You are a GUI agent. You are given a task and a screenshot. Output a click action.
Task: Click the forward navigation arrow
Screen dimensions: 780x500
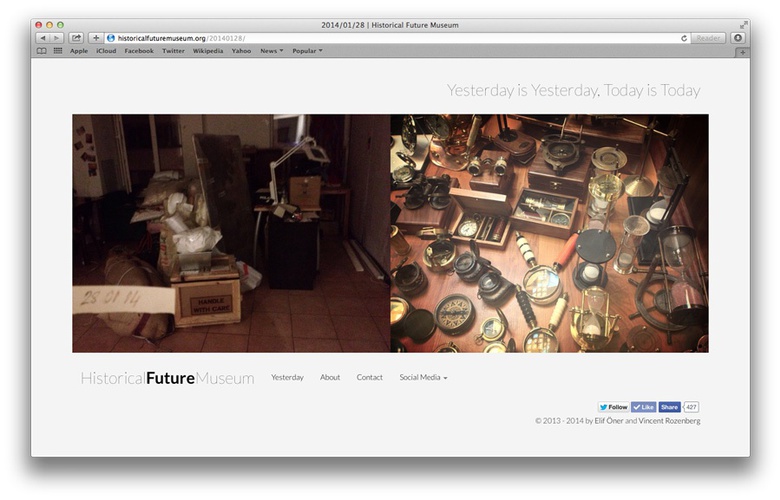[56, 38]
